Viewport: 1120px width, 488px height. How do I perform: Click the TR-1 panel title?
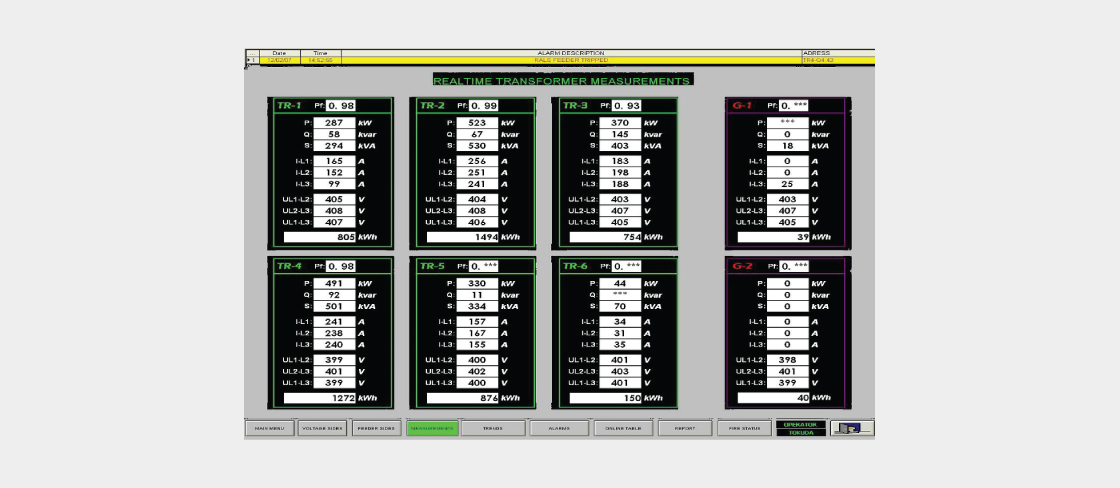point(289,106)
